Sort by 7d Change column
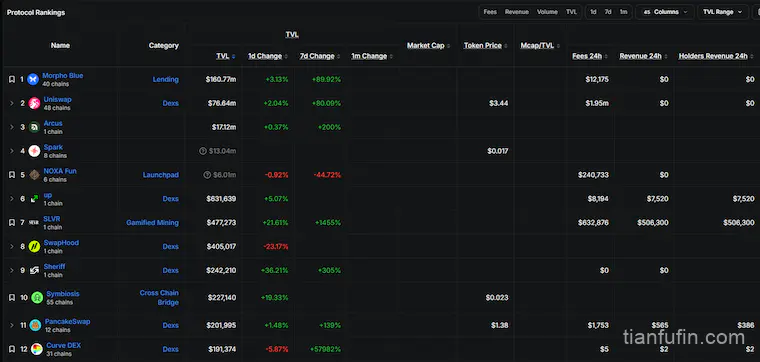 tap(320, 56)
